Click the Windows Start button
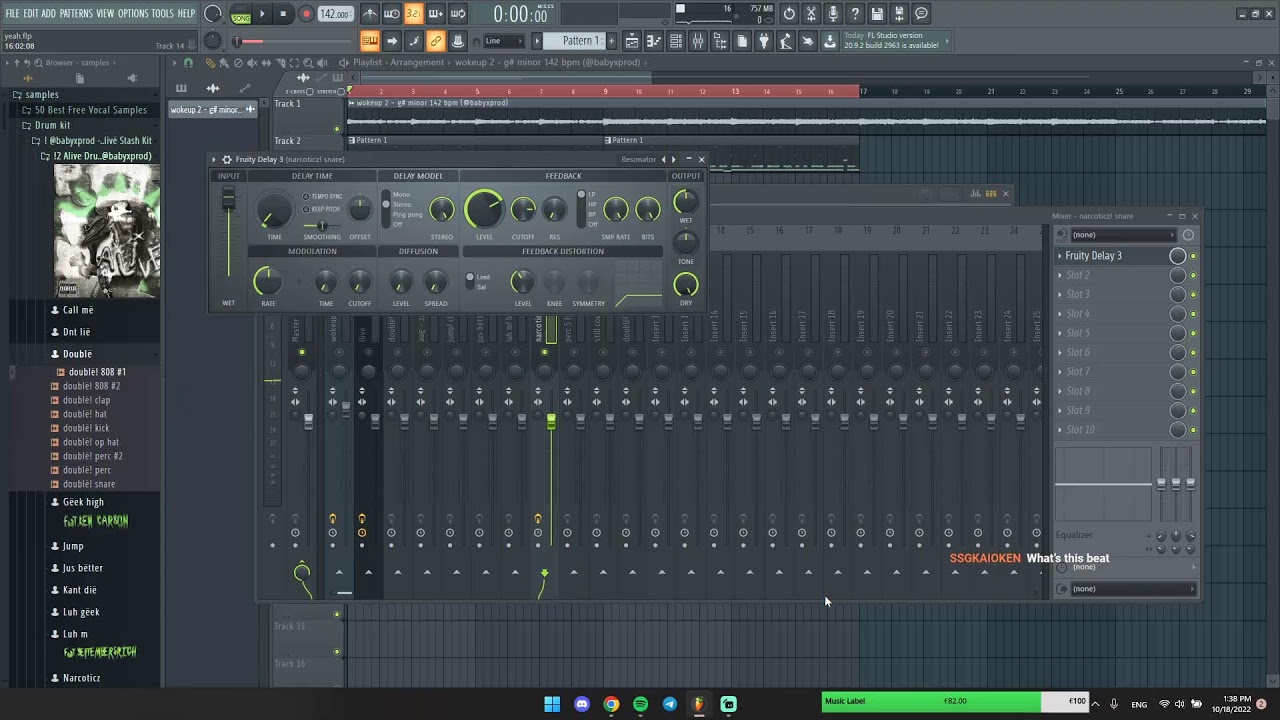1280x720 pixels. coord(552,704)
